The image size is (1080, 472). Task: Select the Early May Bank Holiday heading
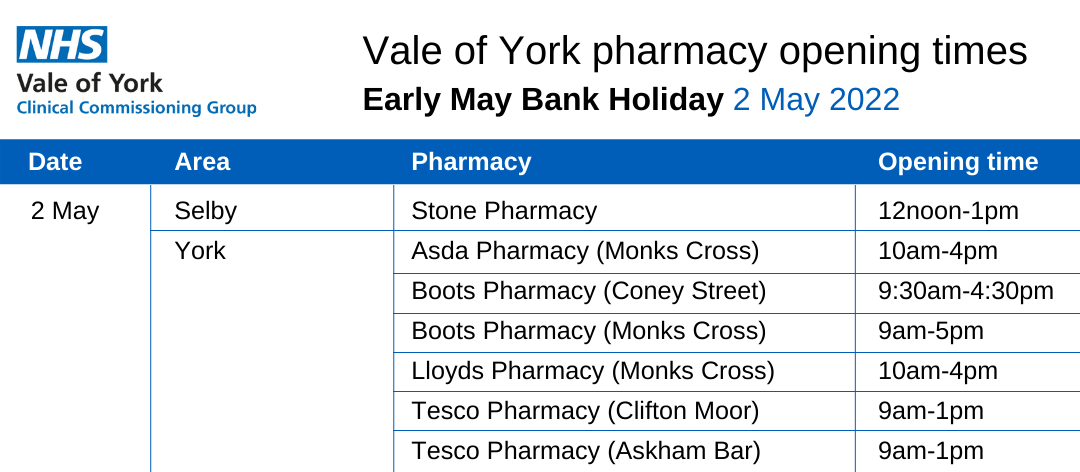543,100
